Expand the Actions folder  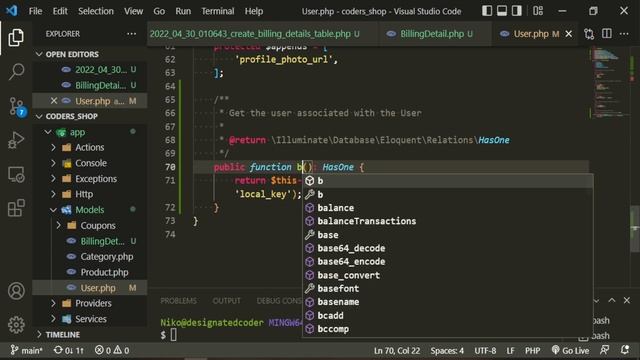53,147
